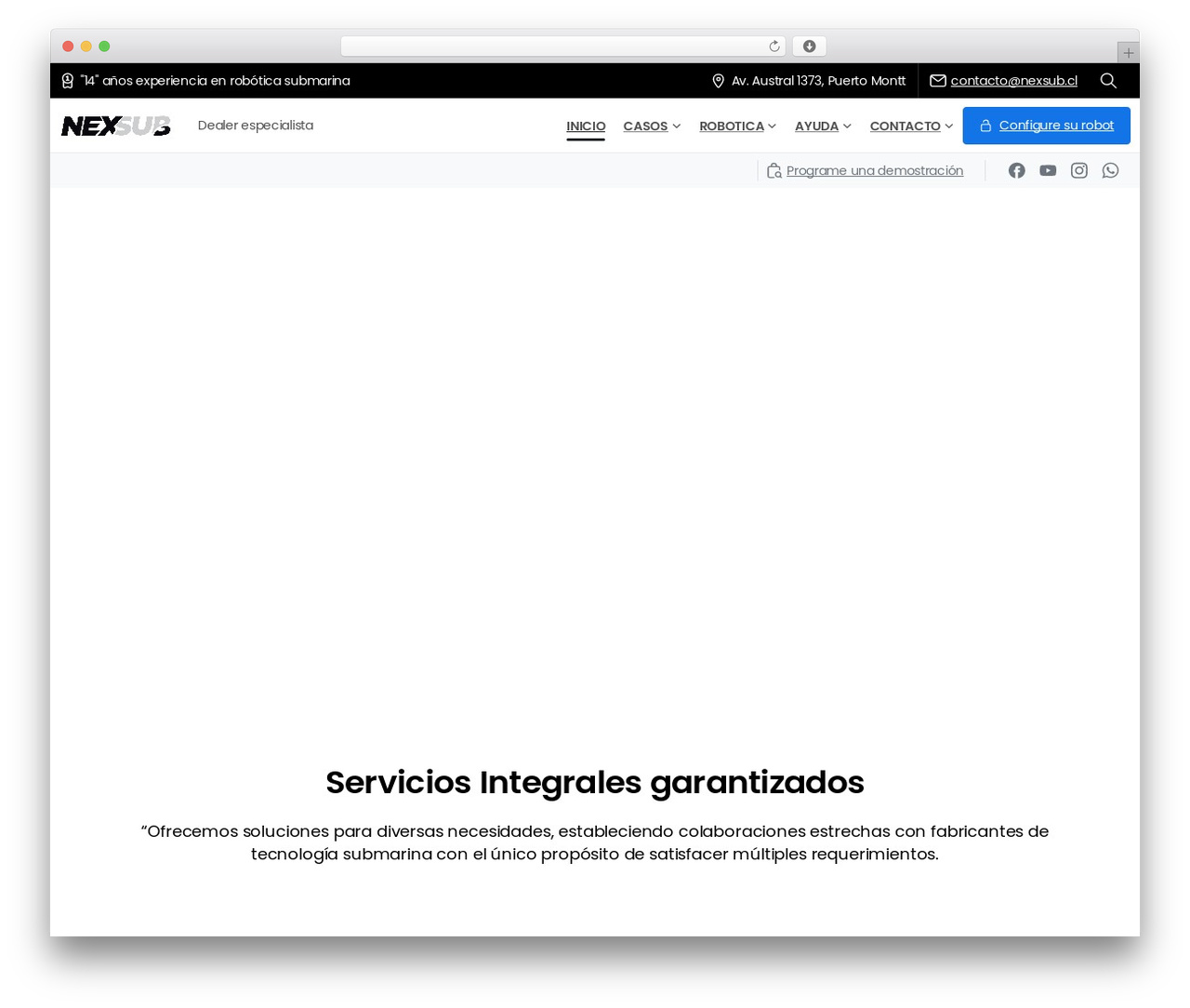Click the green fullscreen window button
The image size is (1190, 1008).
click(x=104, y=46)
